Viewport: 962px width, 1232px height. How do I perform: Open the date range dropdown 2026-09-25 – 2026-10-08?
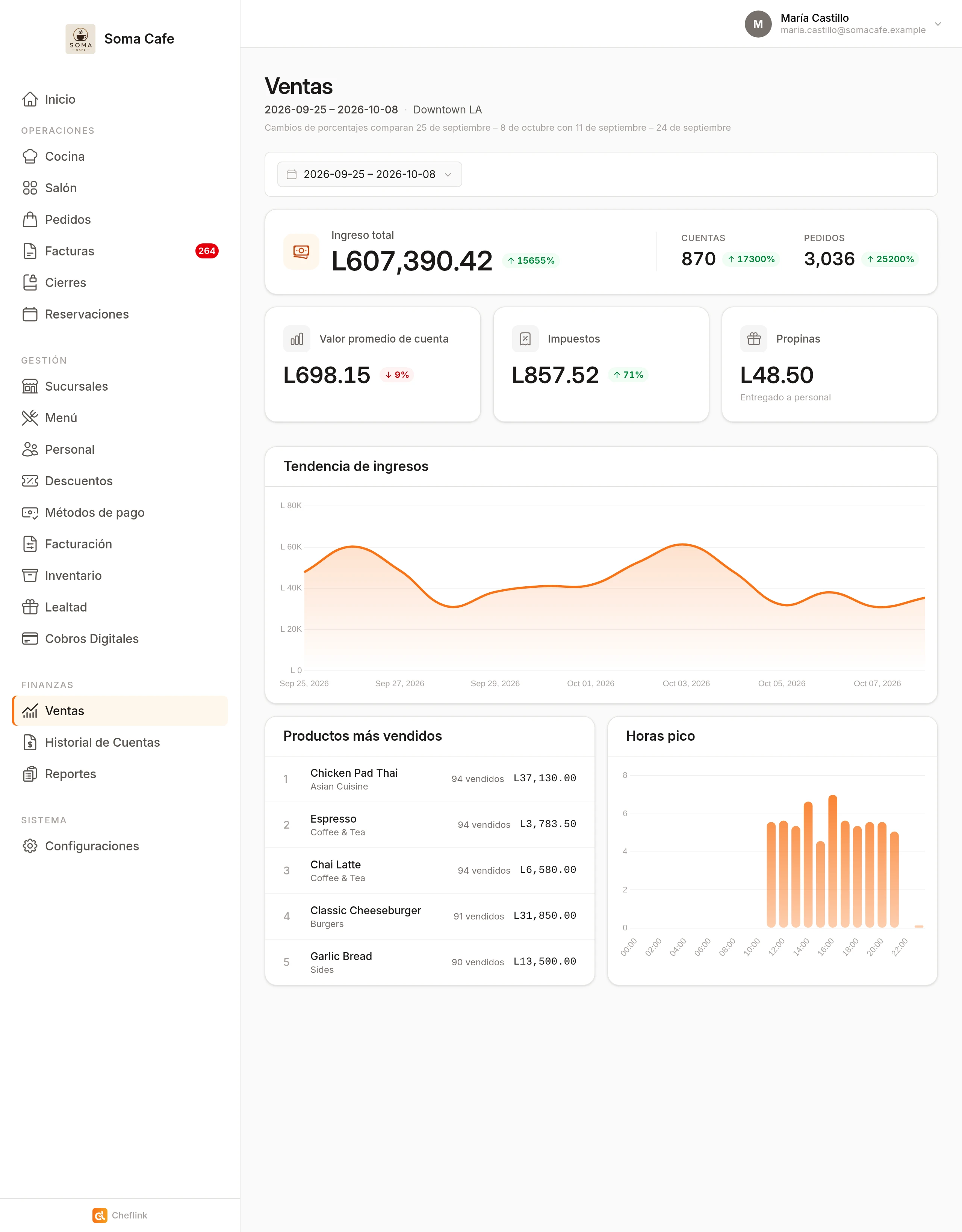pos(369,174)
